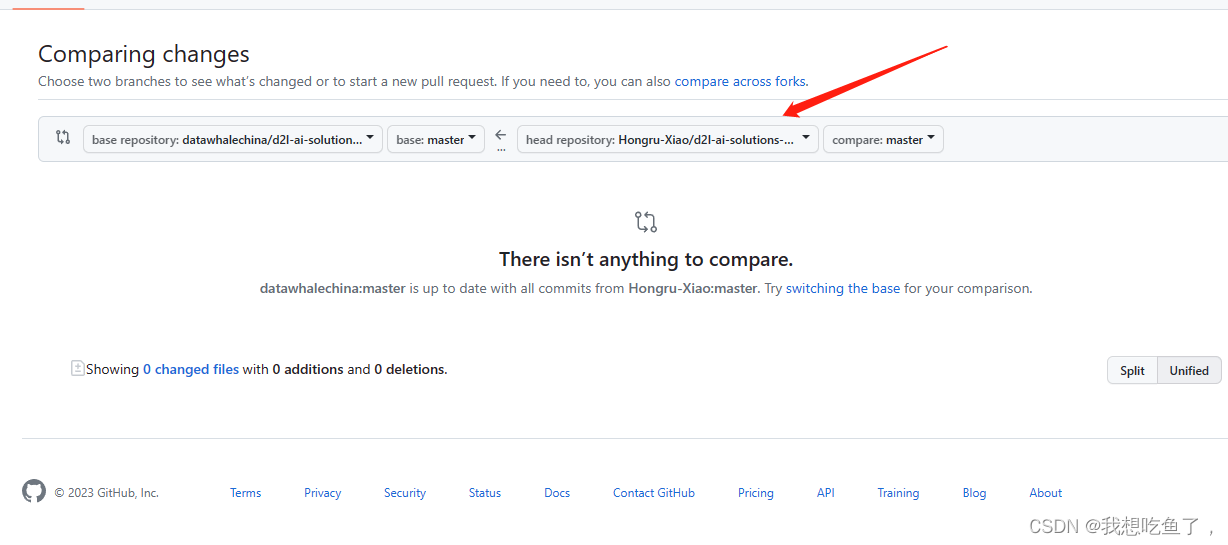Open the 'compare: master' branch dropdown
Screen dimensions: 1228x545
click(883, 139)
